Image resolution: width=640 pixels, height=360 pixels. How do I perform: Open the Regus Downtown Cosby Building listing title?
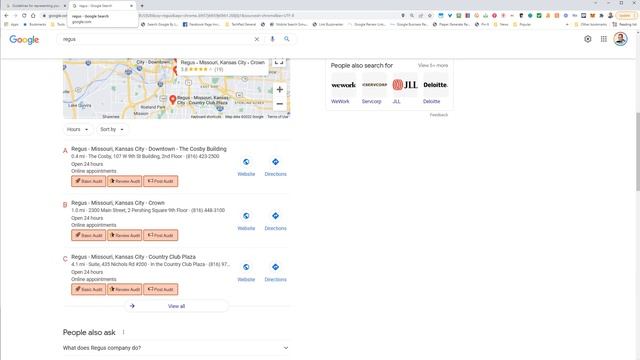coord(149,149)
